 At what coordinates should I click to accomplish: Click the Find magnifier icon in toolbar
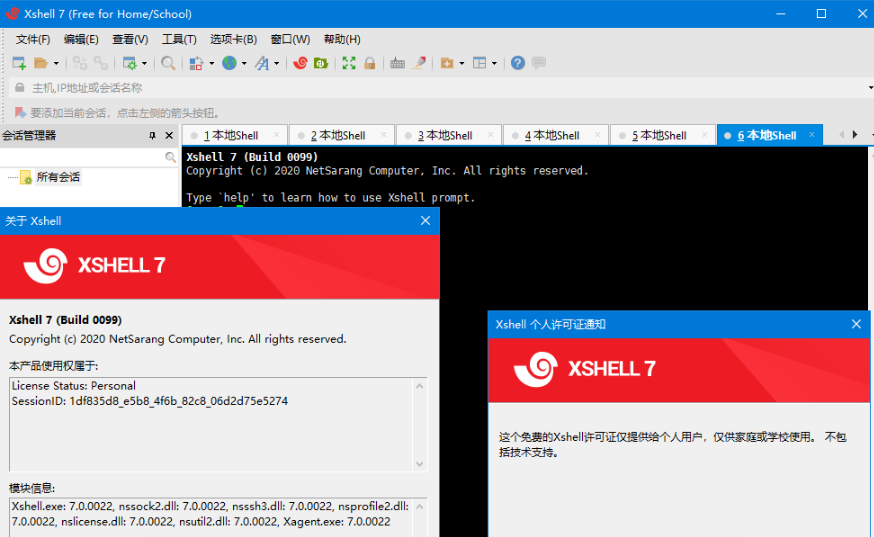[168, 63]
